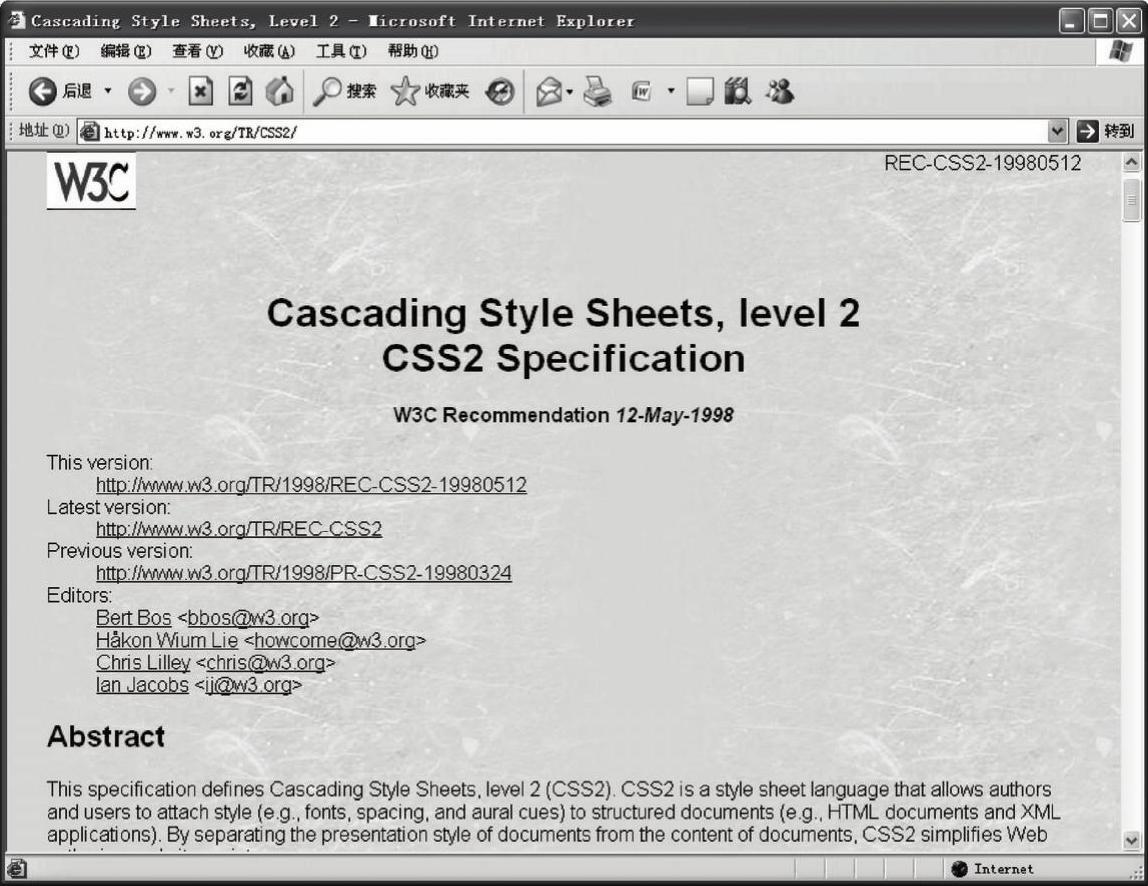This screenshot has width=1148, height=886.
Task: Expand the Mail button dropdown arrow
Action: (x=570, y=92)
